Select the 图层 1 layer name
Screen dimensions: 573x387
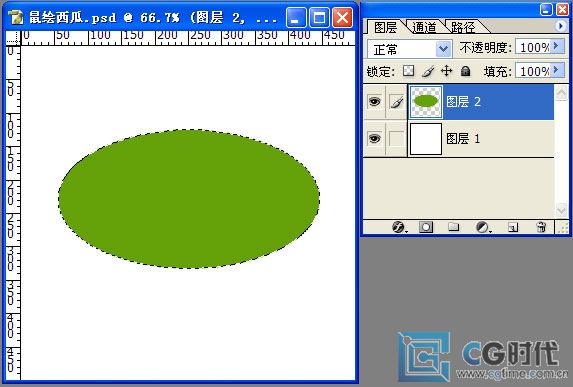tap(463, 139)
